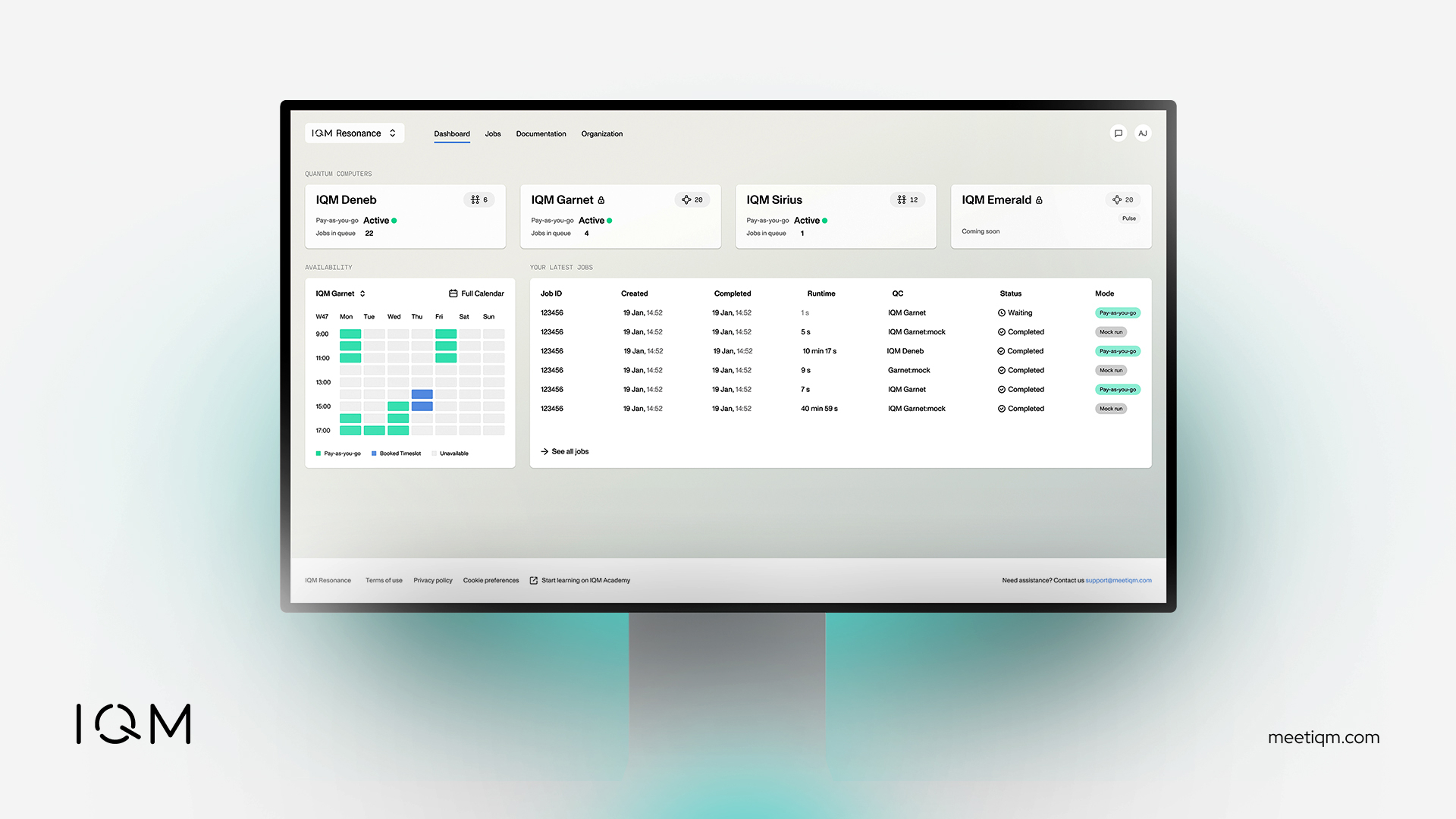1456x819 pixels.
Task: Expand the IQM Resonance product switcher
Action: point(354,133)
